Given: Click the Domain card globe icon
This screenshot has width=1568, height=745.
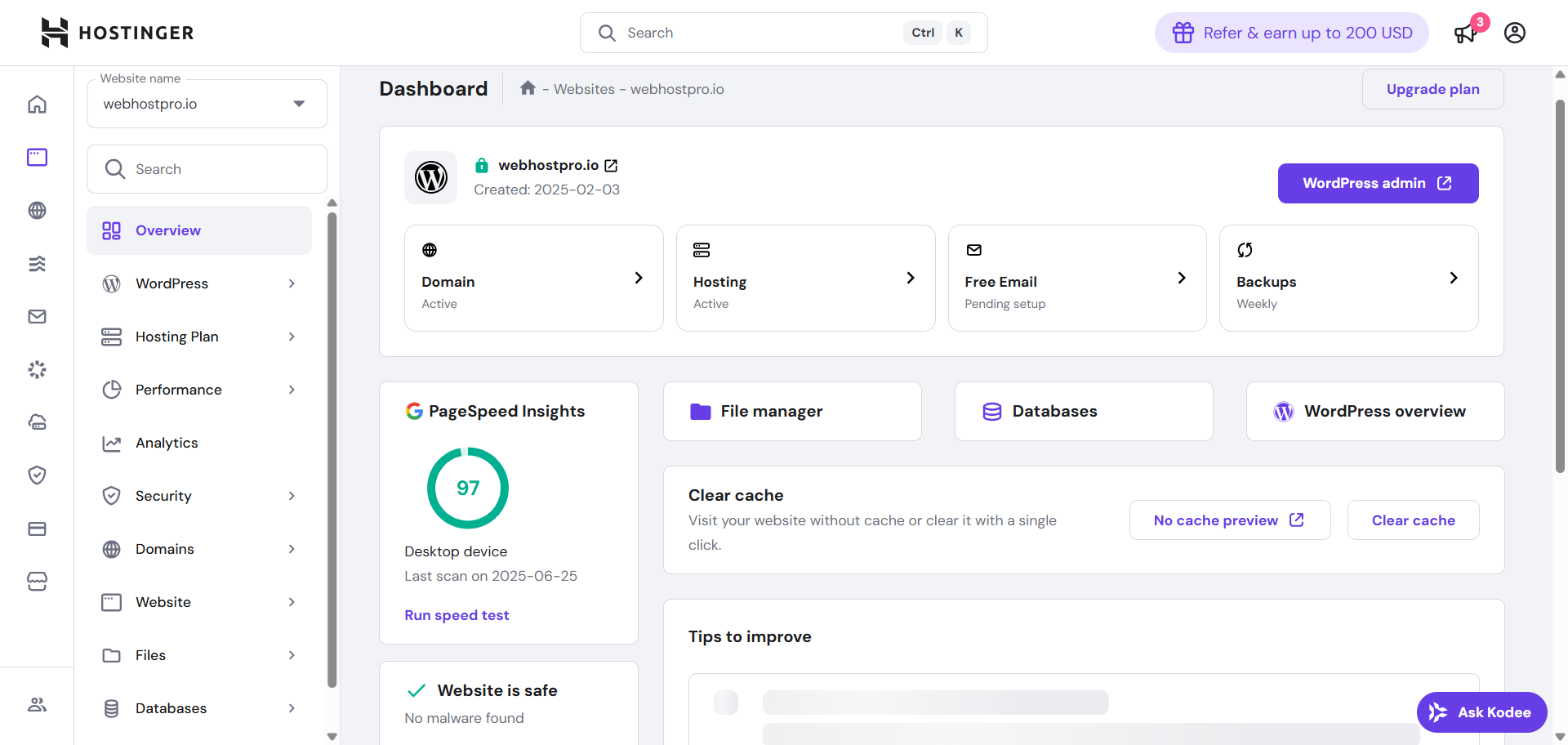Looking at the screenshot, I should point(430,250).
